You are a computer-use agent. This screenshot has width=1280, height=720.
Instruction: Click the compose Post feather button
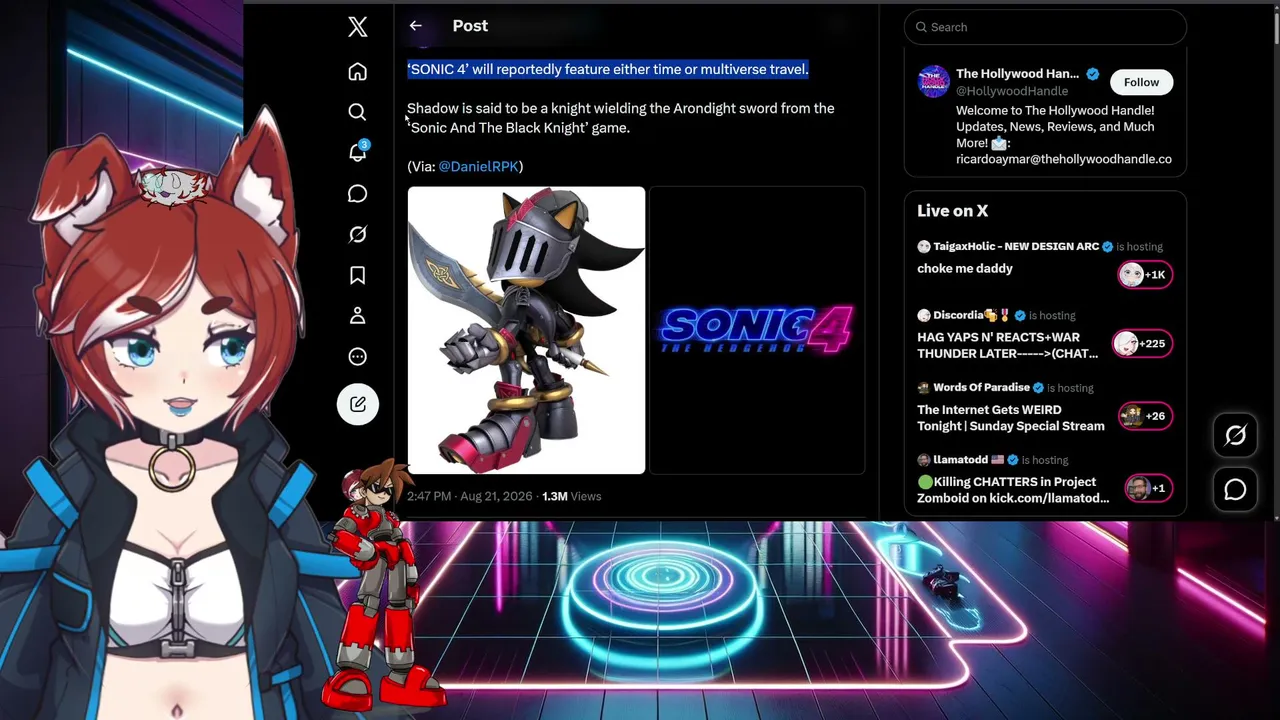point(357,404)
